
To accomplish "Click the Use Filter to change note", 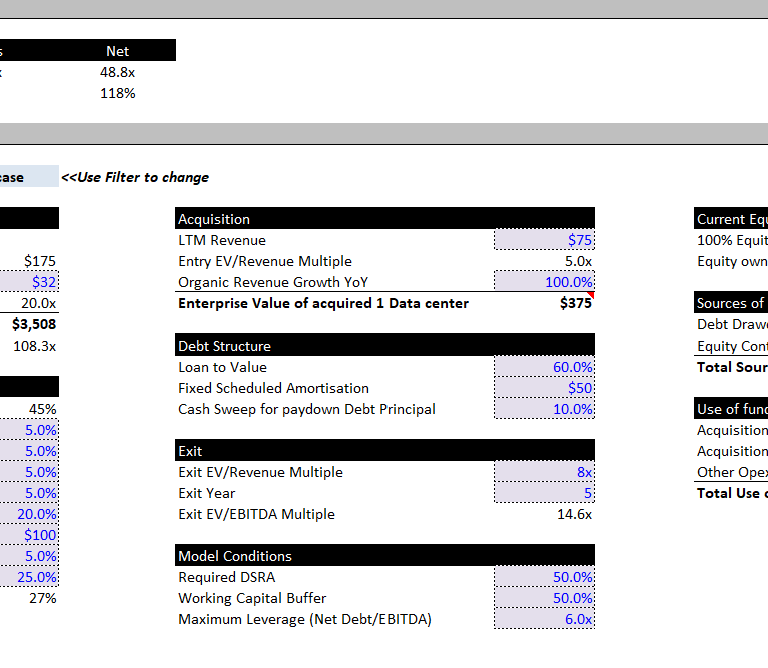I will 135,177.
